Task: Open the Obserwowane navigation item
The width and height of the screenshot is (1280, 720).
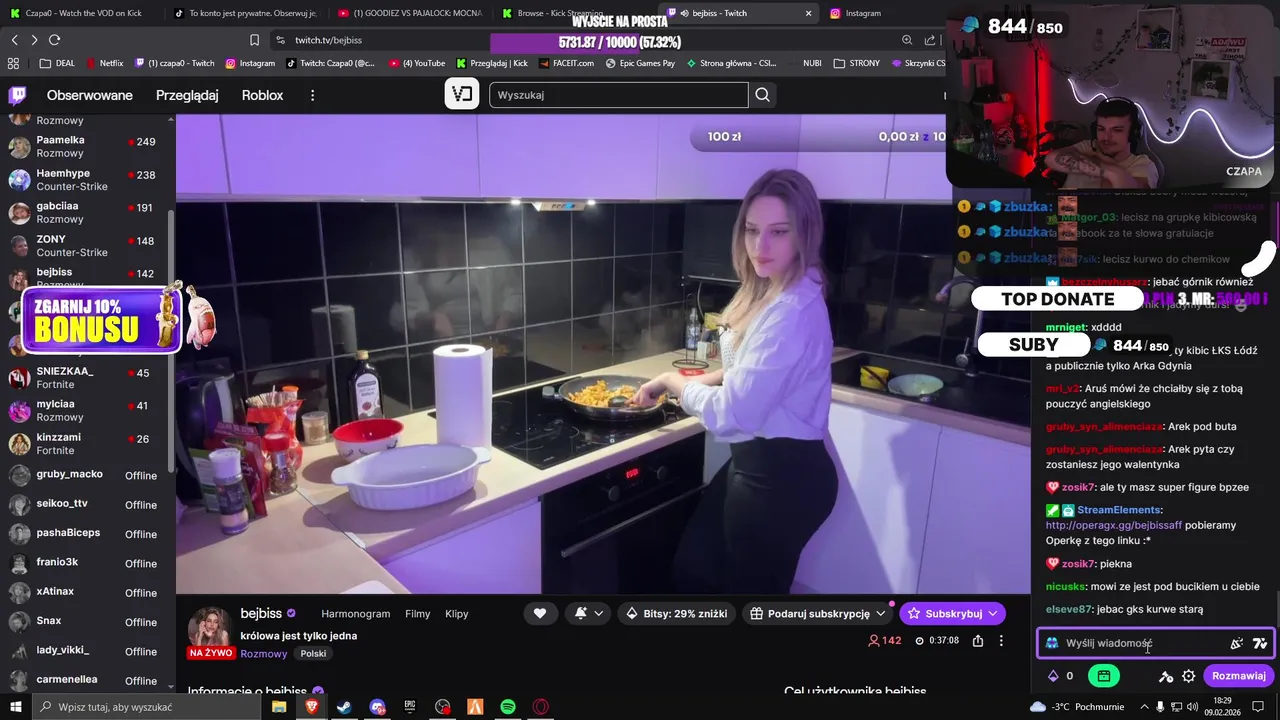Action: [x=90, y=95]
